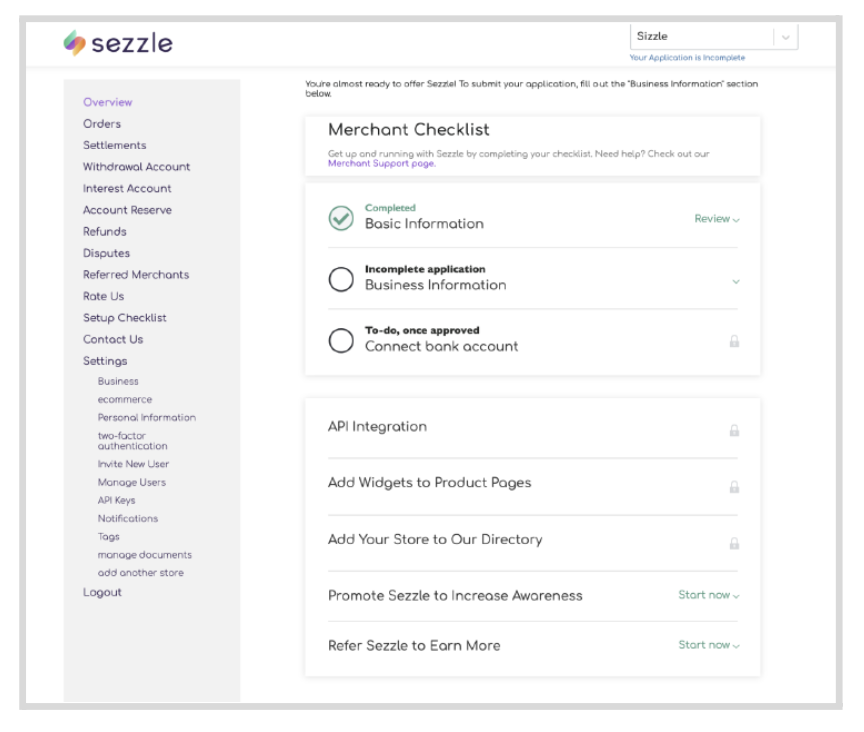Image resolution: width=864 pixels, height=732 pixels.
Task: Click lock icon beside Connect bank account
Action: pos(734,341)
